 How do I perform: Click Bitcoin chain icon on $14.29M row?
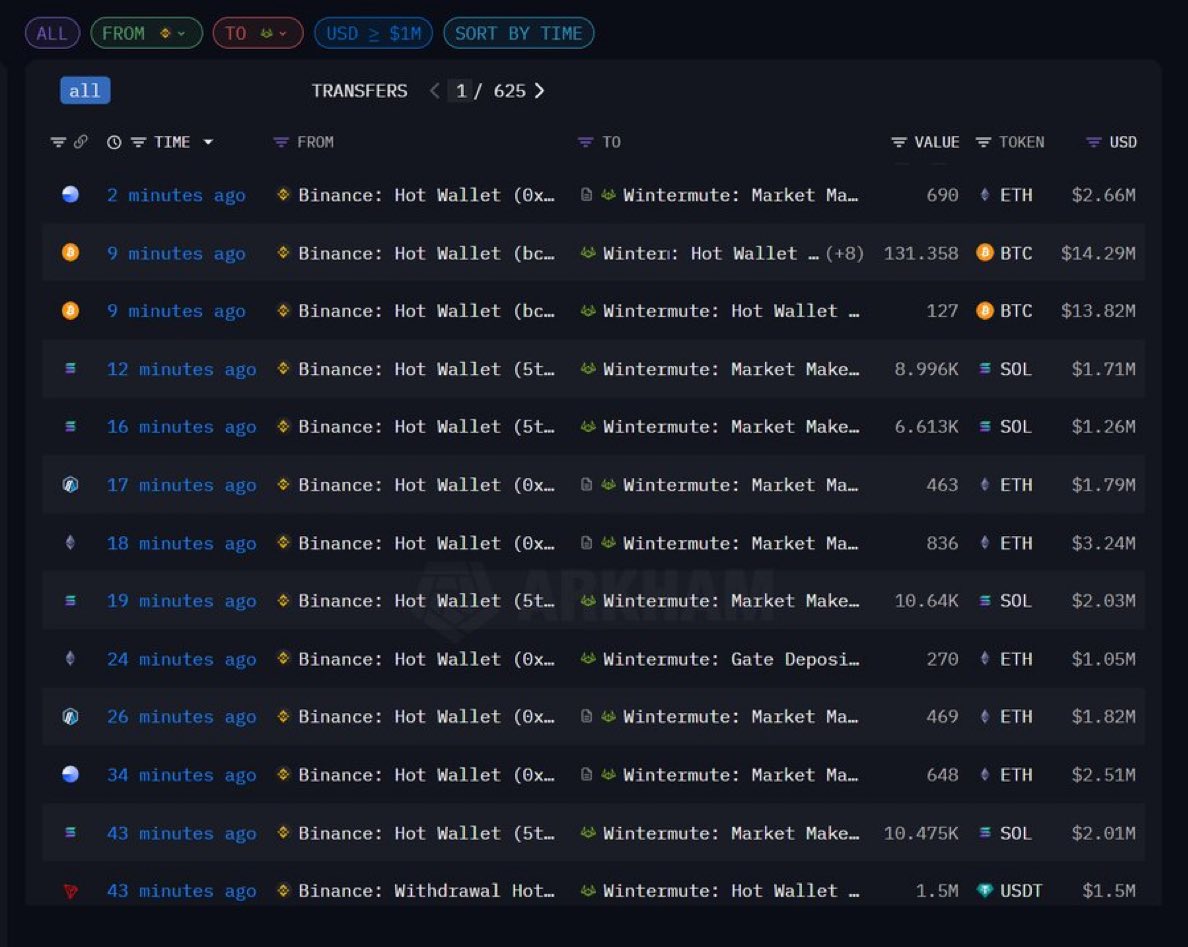click(x=70, y=252)
